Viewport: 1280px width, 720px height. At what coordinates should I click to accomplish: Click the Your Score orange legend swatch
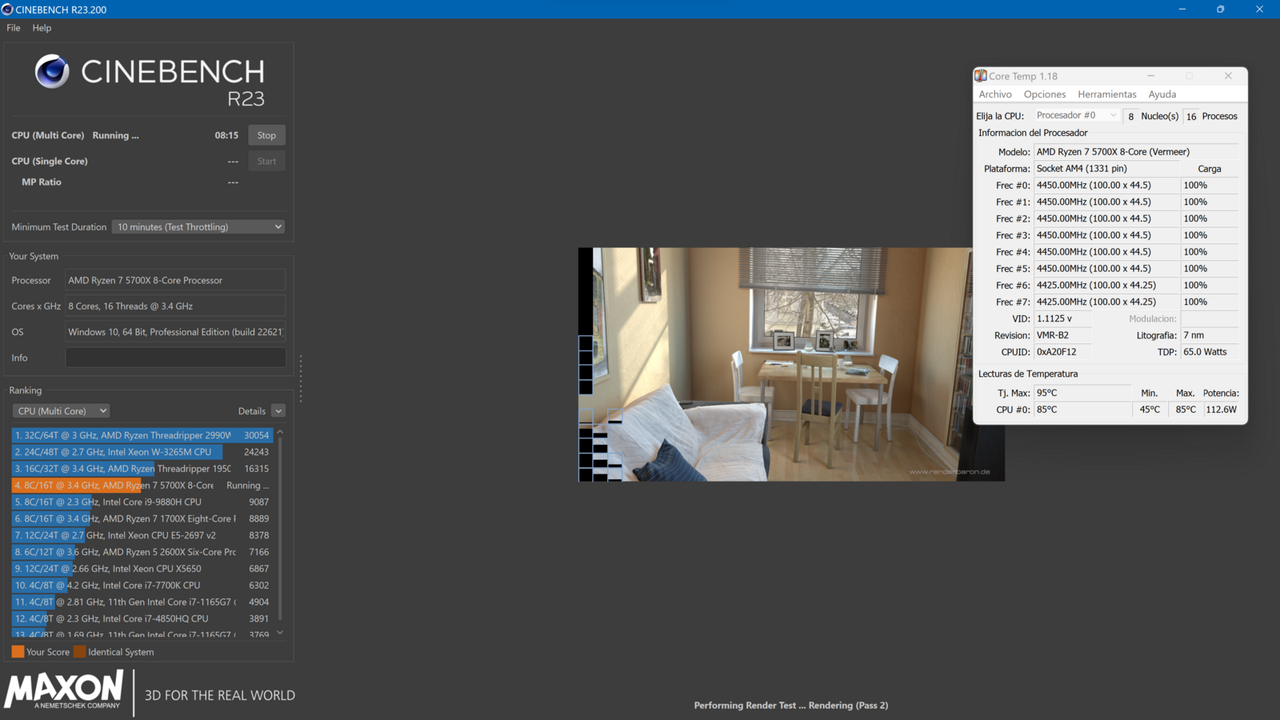point(18,652)
